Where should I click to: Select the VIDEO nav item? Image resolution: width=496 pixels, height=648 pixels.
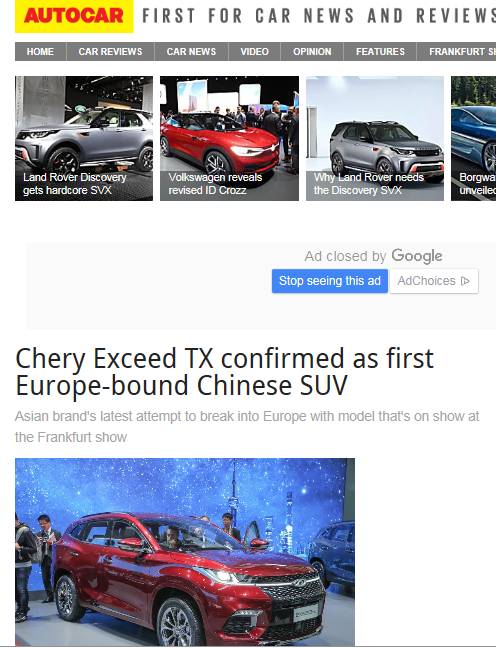point(255,52)
